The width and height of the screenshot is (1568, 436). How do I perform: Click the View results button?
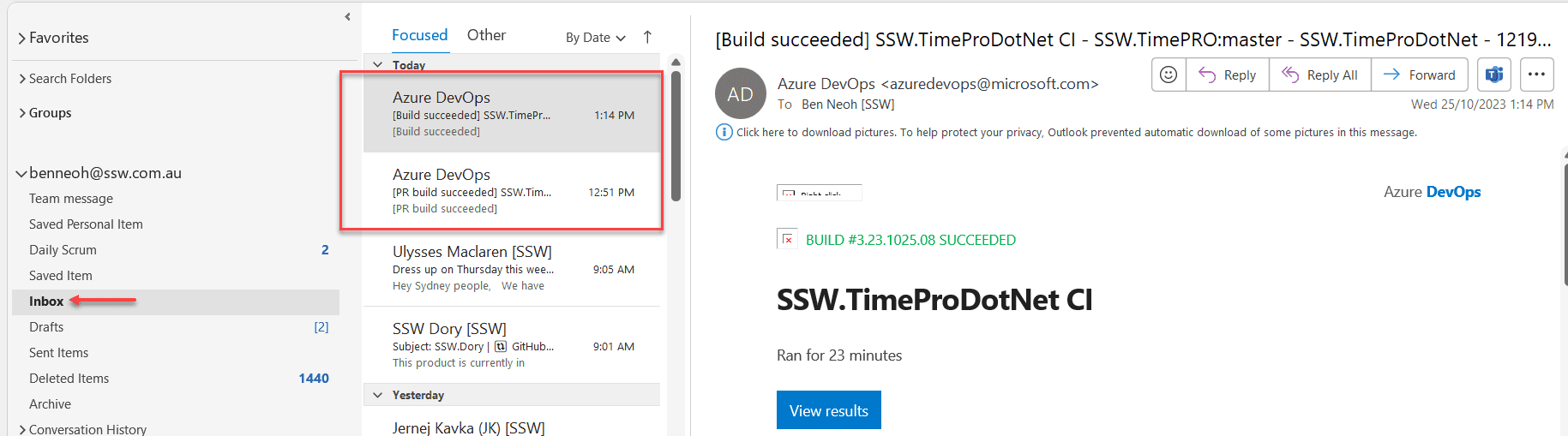click(828, 410)
